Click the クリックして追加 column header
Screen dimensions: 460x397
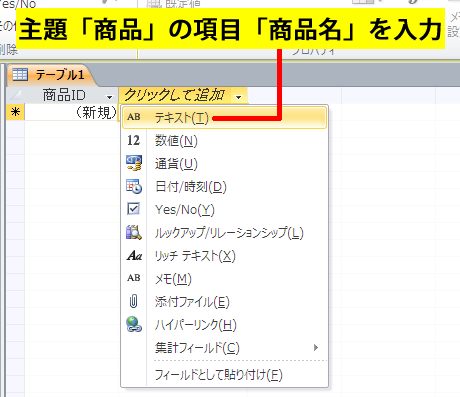click(183, 95)
